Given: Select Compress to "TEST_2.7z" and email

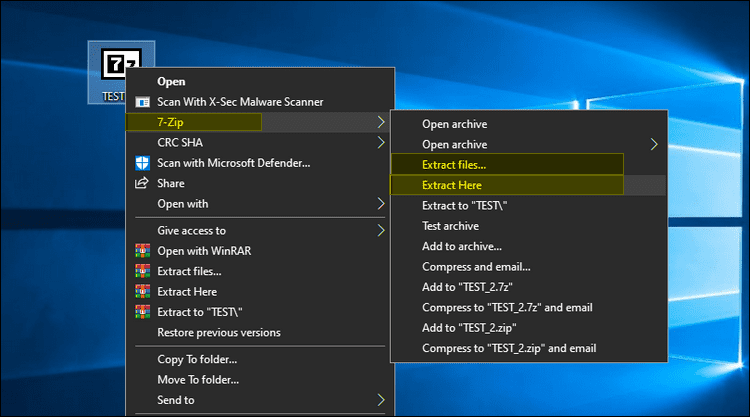Looking at the screenshot, I should pos(529,307).
